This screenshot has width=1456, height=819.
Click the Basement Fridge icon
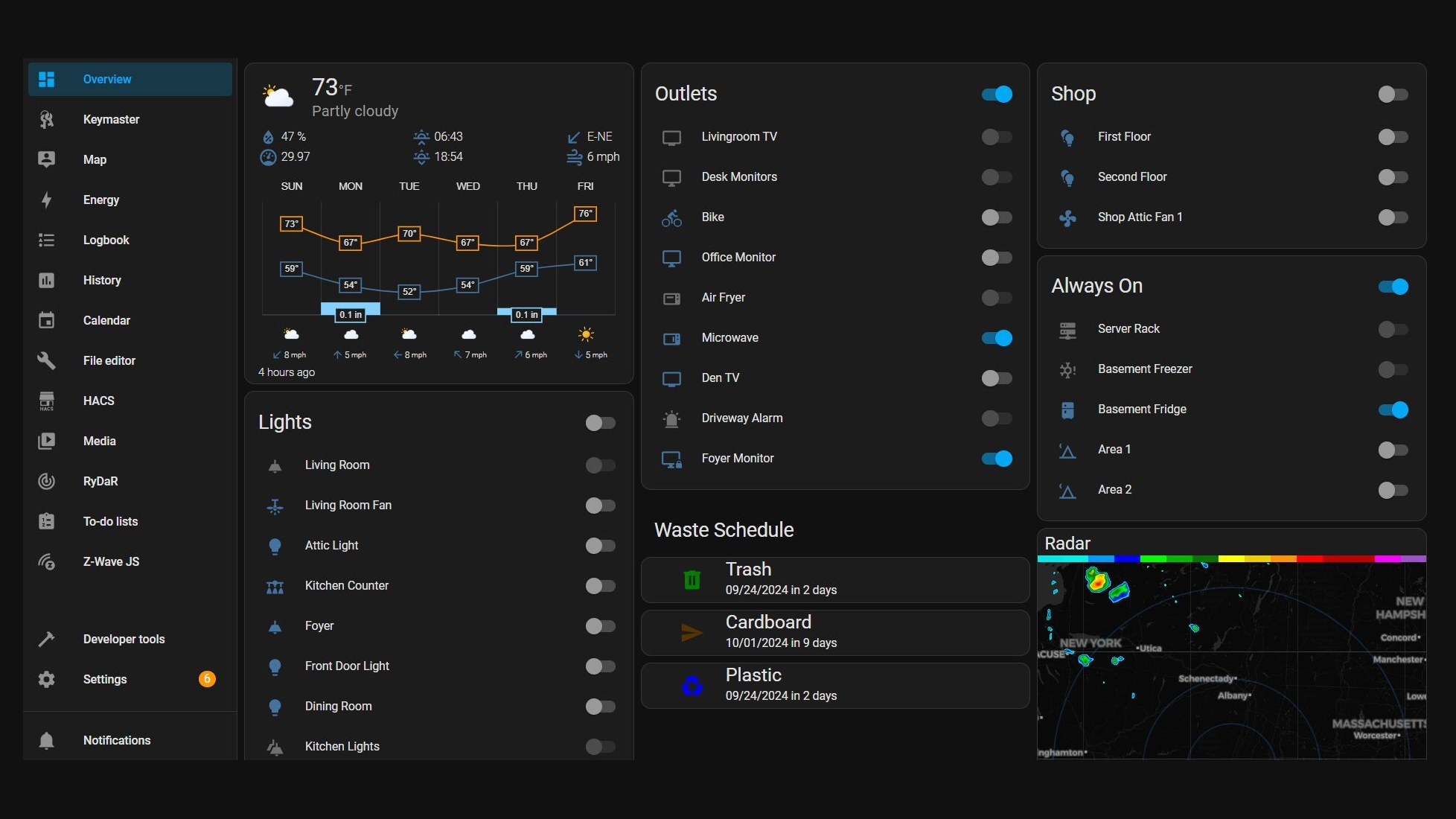1067,409
